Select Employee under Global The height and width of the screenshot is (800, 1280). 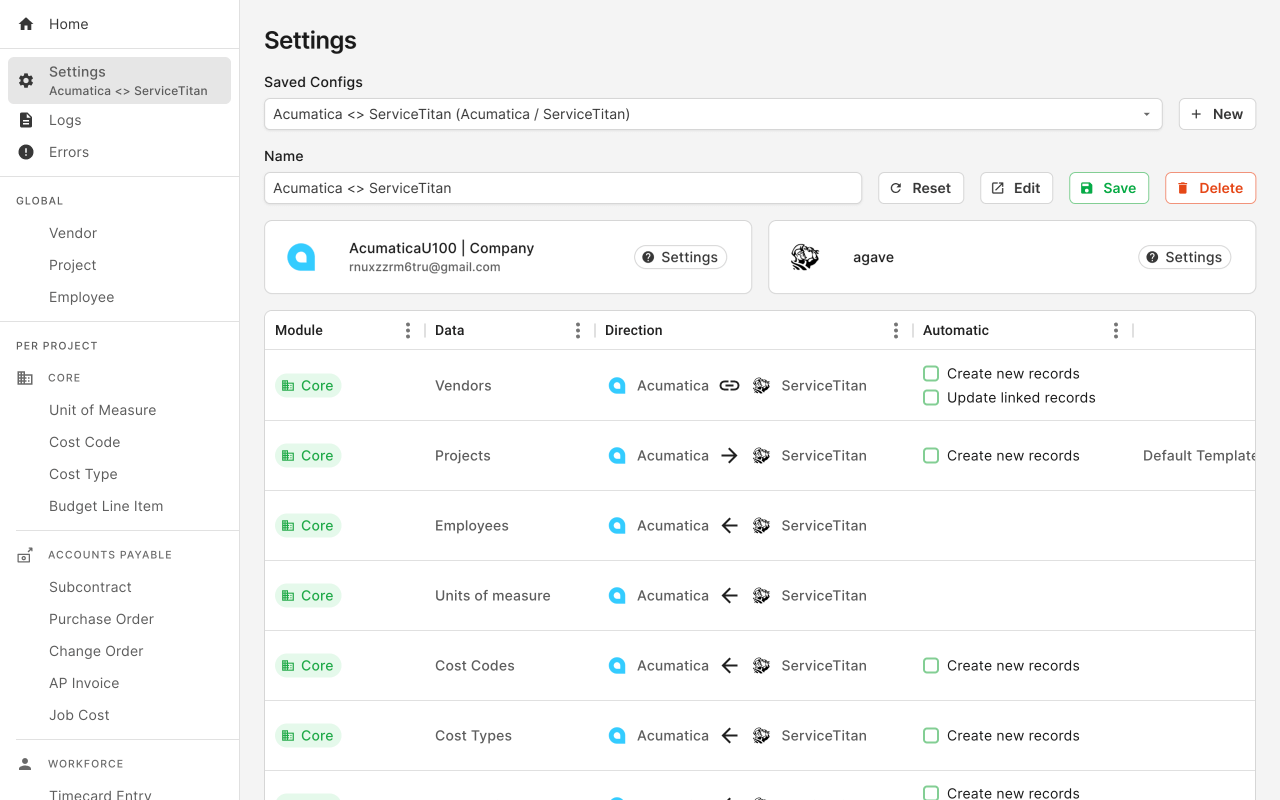[82, 297]
